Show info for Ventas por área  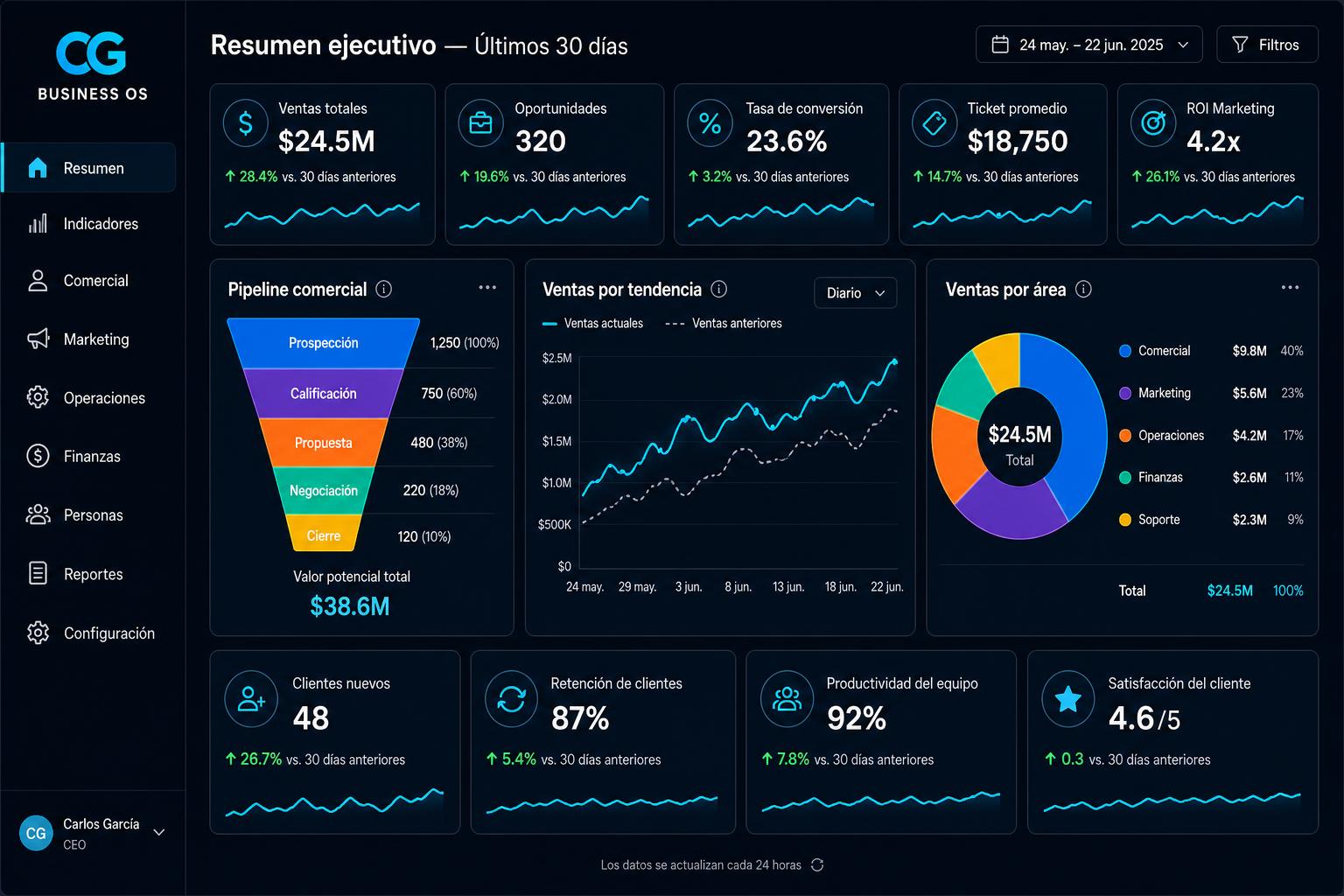pos(1083,289)
